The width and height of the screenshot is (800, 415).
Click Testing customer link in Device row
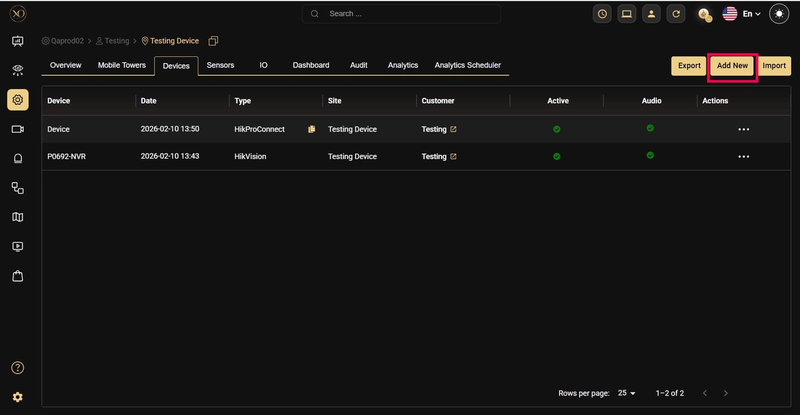pos(434,130)
